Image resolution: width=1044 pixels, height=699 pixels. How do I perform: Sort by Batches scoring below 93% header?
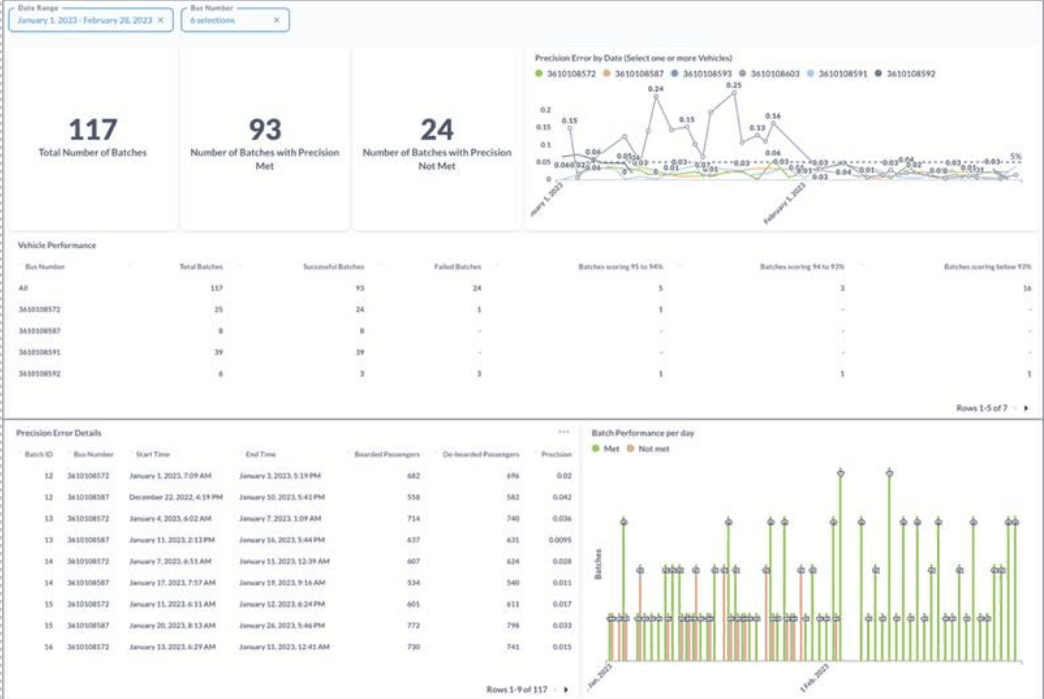coord(987,267)
